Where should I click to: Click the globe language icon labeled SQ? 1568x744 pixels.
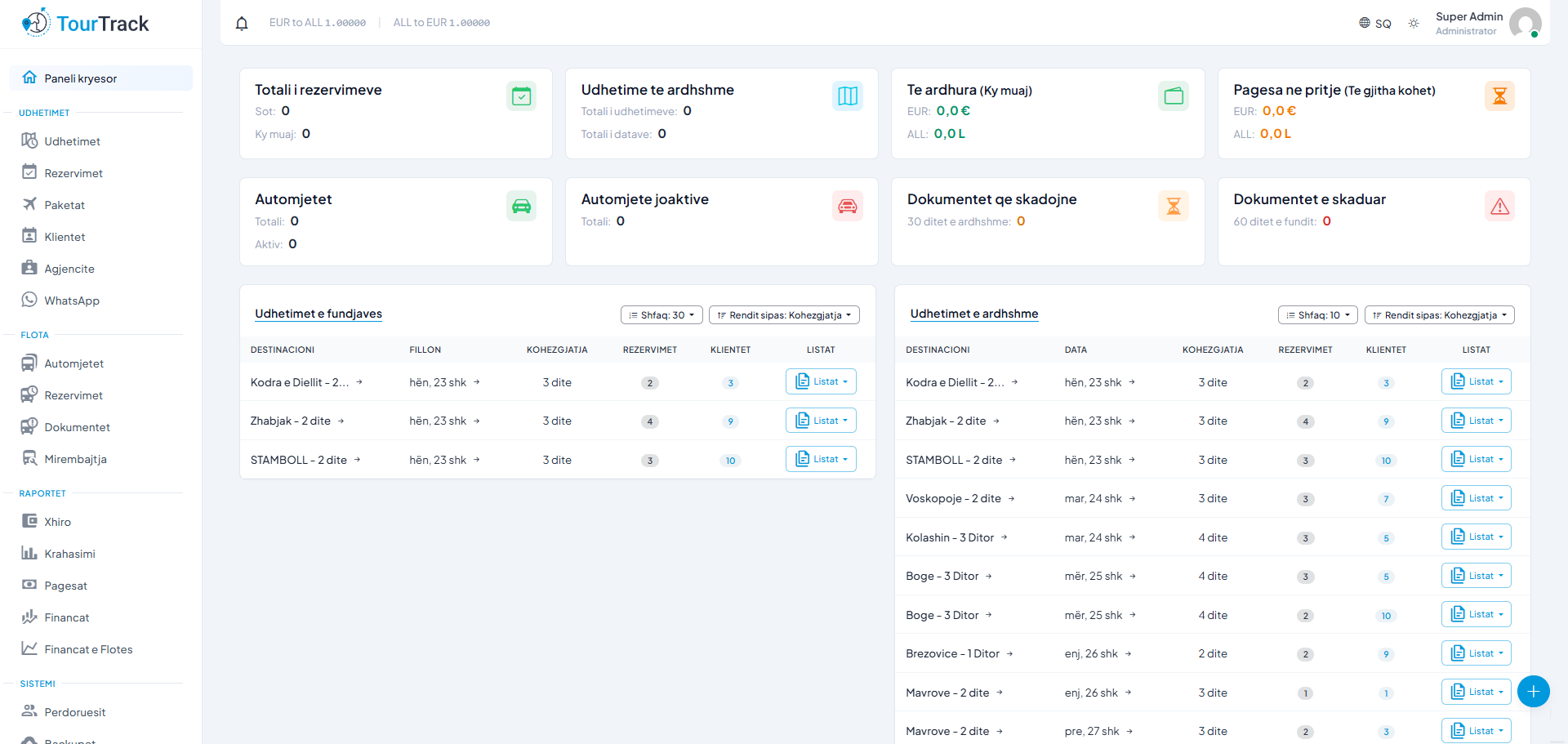click(x=1367, y=23)
